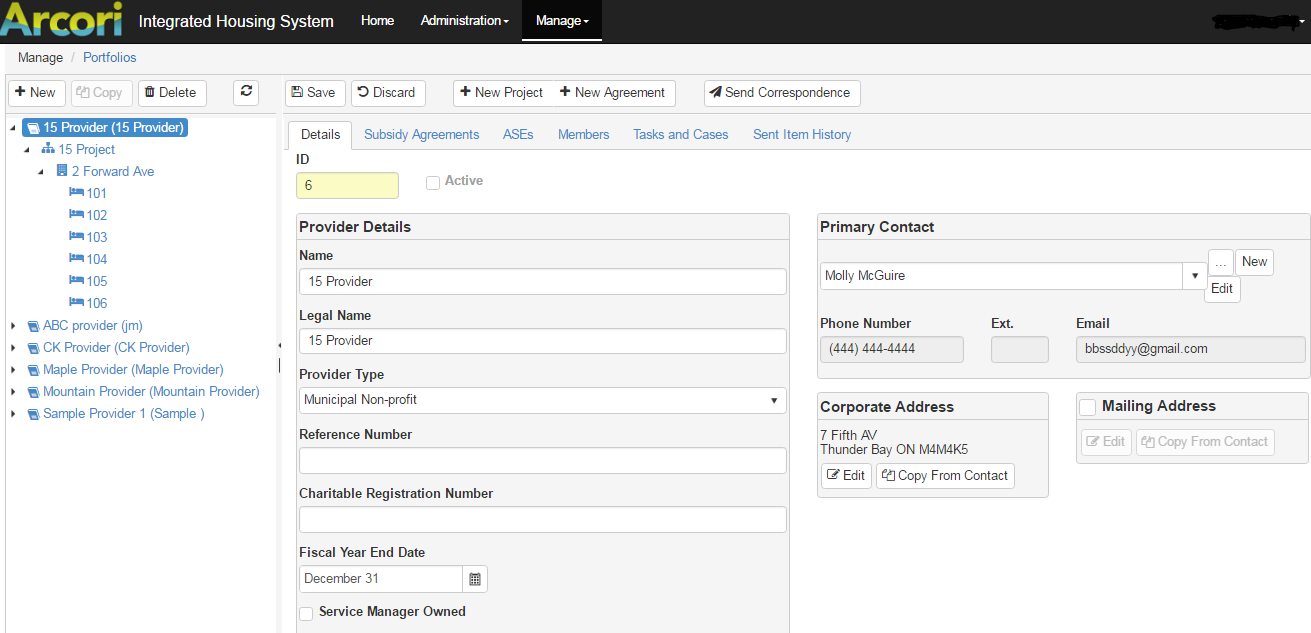Image resolution: width=1311 pixels, height=633 pixels.
Task: Click the provider icon beside Sample Provider 1
Action: click(x=33, y=414)
